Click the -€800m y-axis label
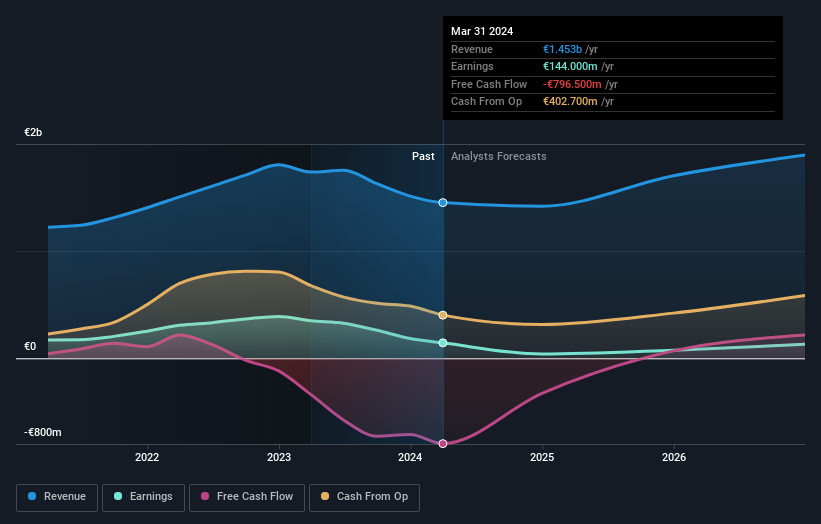821x524 pixels. (x=42, y=432)
